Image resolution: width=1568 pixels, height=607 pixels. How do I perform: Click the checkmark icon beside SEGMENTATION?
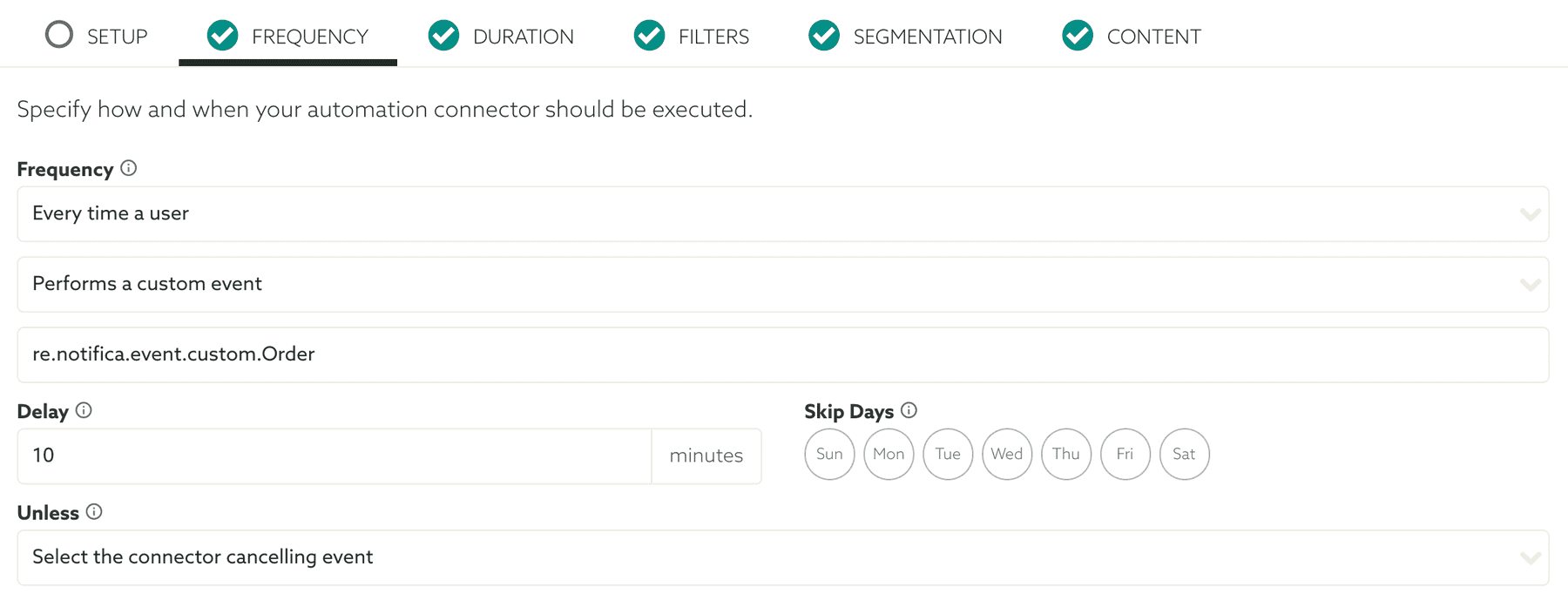(823, 36)
